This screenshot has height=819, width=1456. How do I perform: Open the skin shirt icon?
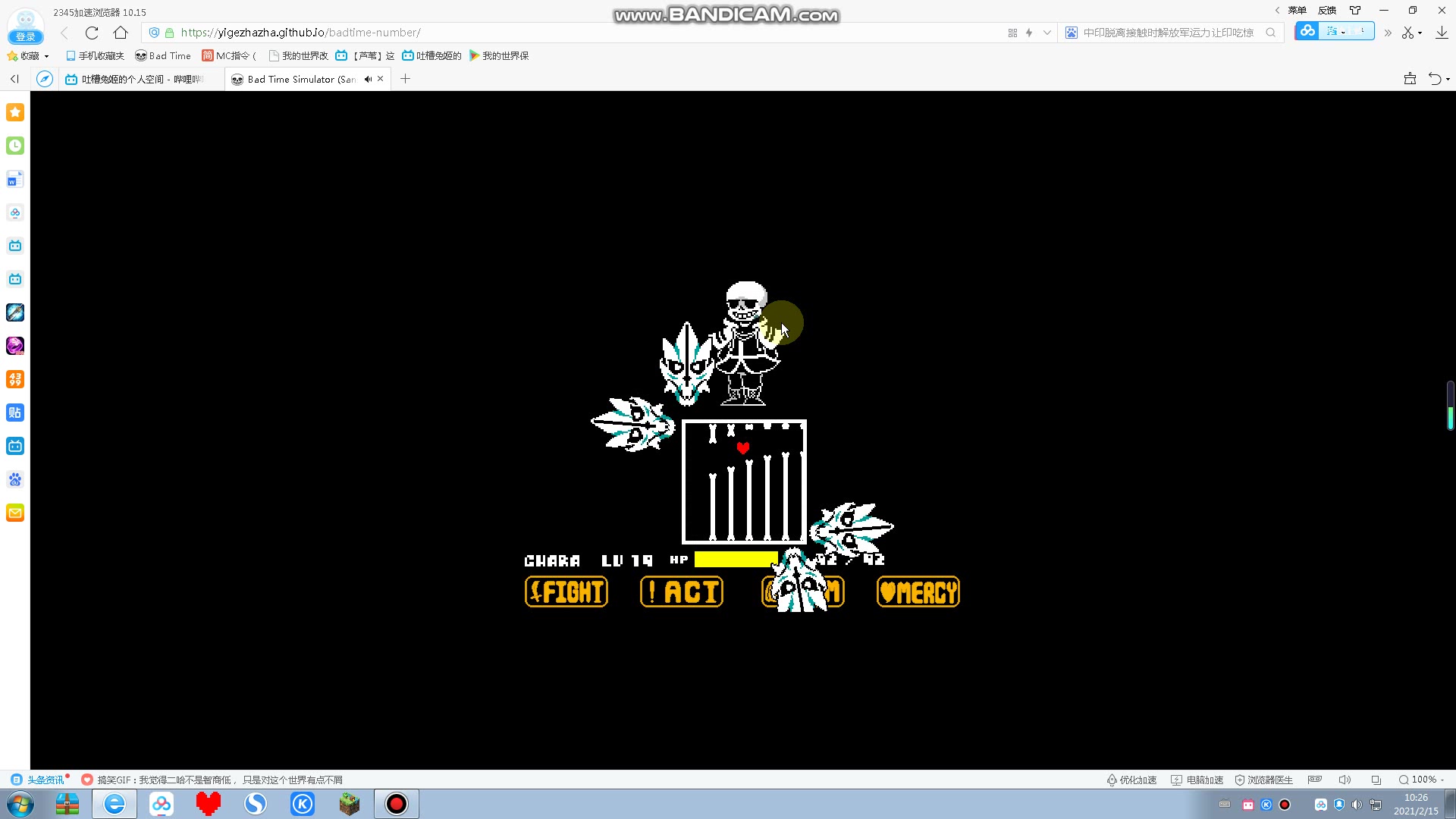(x=1355, y=11)
